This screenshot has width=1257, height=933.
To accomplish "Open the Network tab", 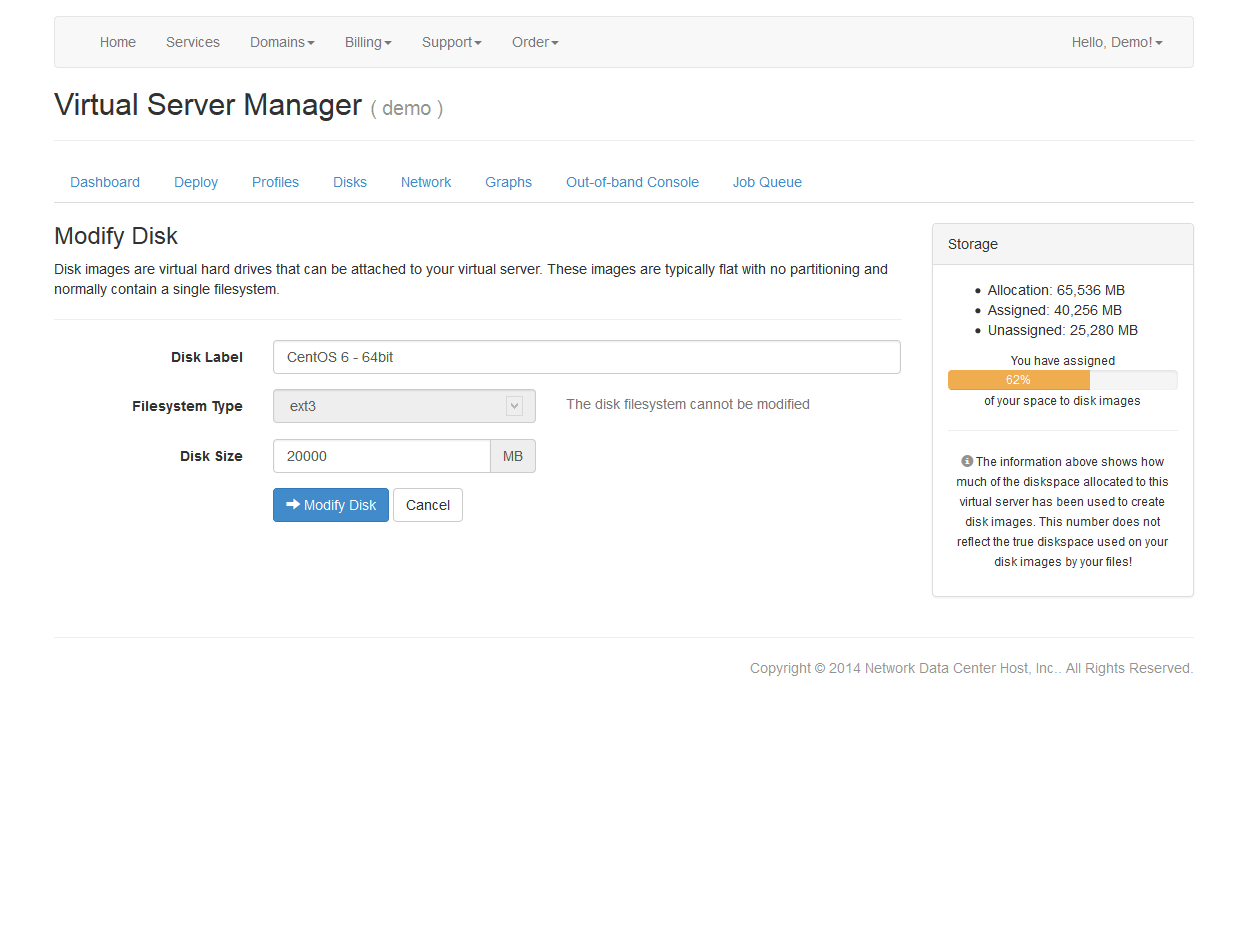I will pos(426,182).
